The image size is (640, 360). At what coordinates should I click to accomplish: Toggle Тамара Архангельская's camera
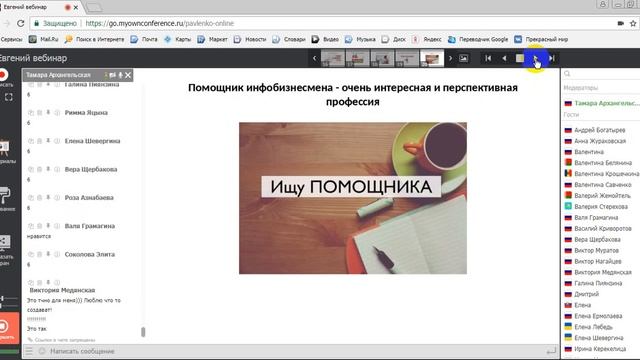(112, 75)
